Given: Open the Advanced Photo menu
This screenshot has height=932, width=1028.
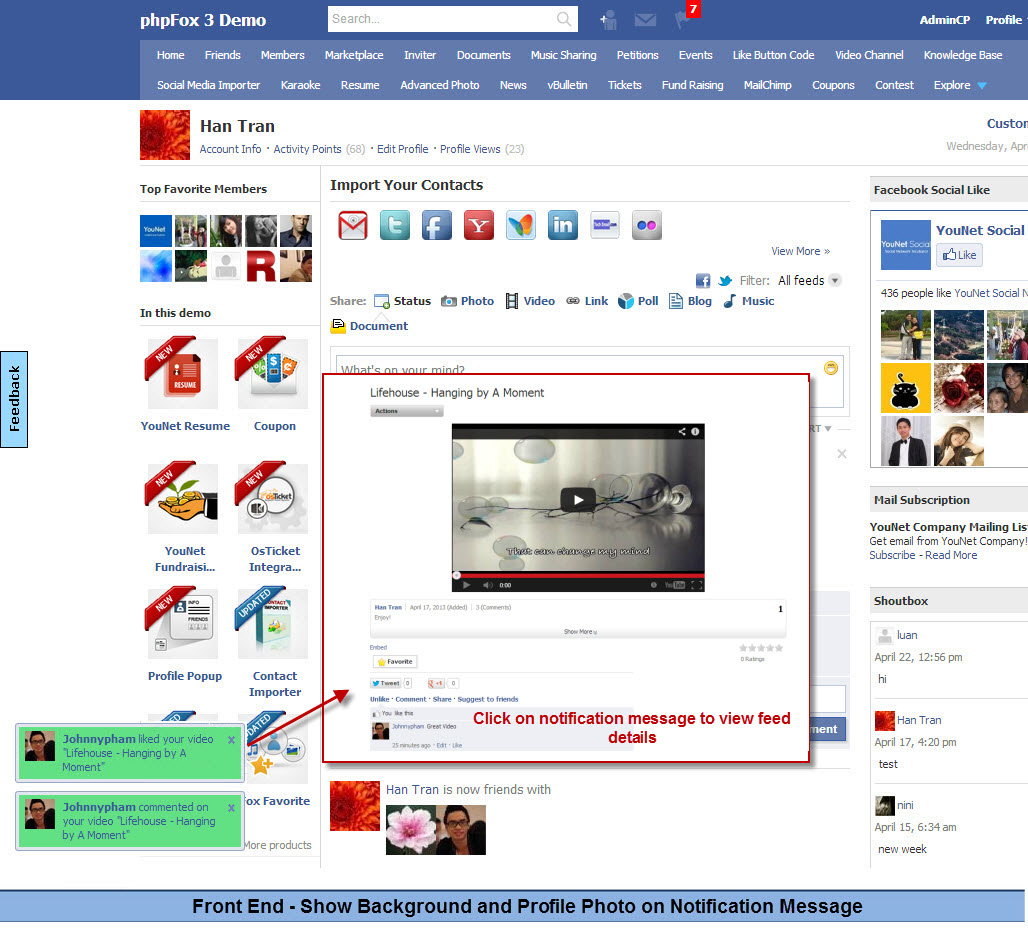Looking at the screenshot, I should [439, 85].
